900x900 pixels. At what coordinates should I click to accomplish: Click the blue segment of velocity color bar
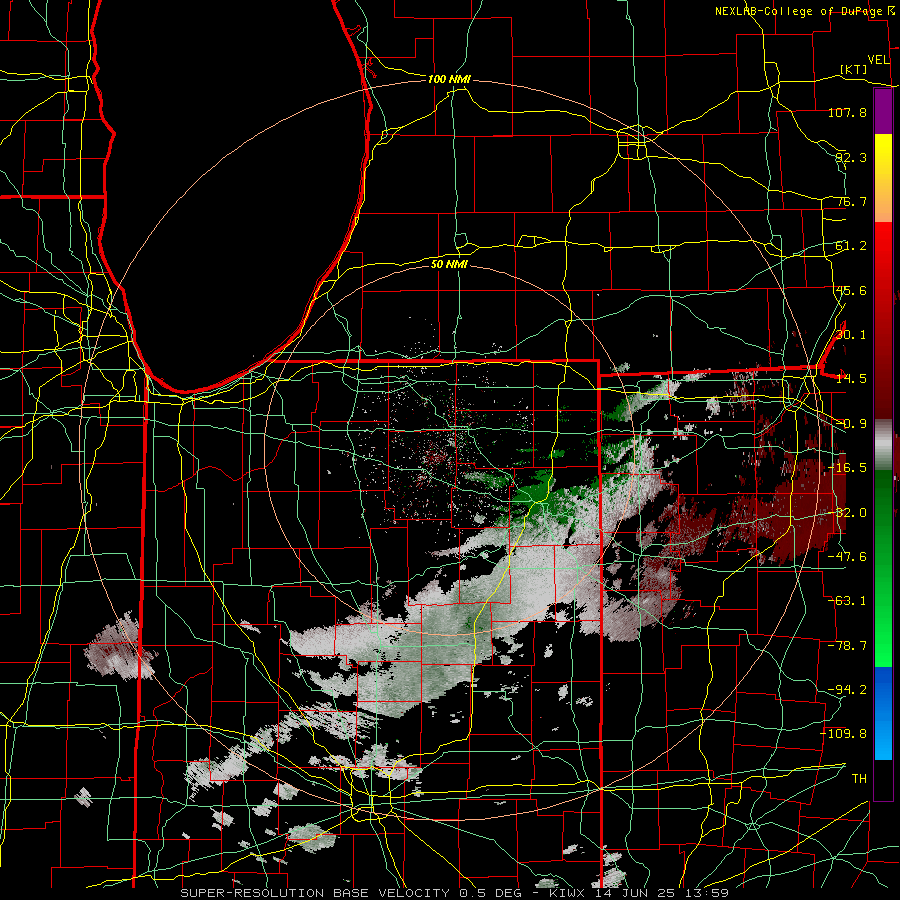883,713
